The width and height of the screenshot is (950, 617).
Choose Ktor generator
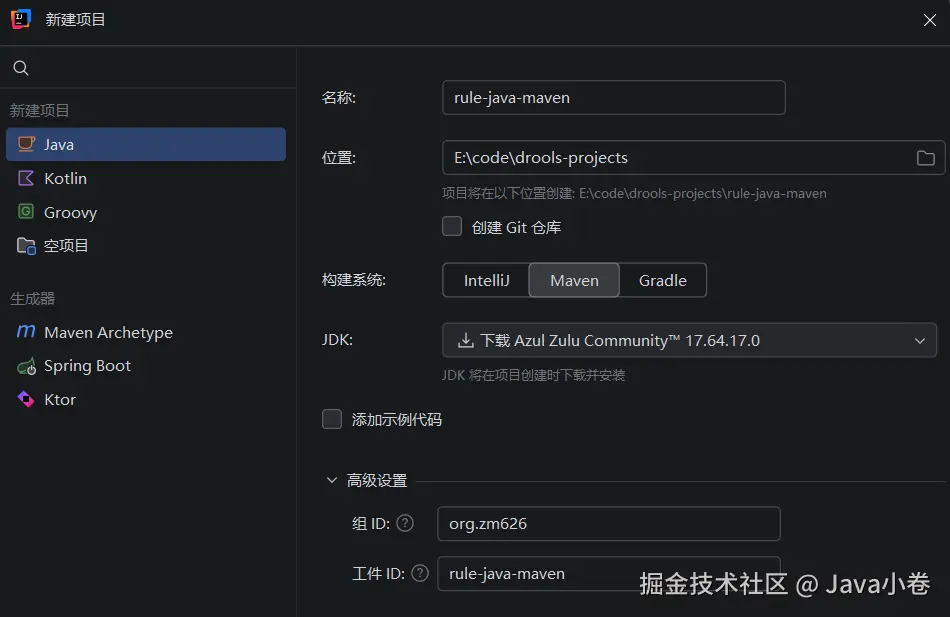146,399
